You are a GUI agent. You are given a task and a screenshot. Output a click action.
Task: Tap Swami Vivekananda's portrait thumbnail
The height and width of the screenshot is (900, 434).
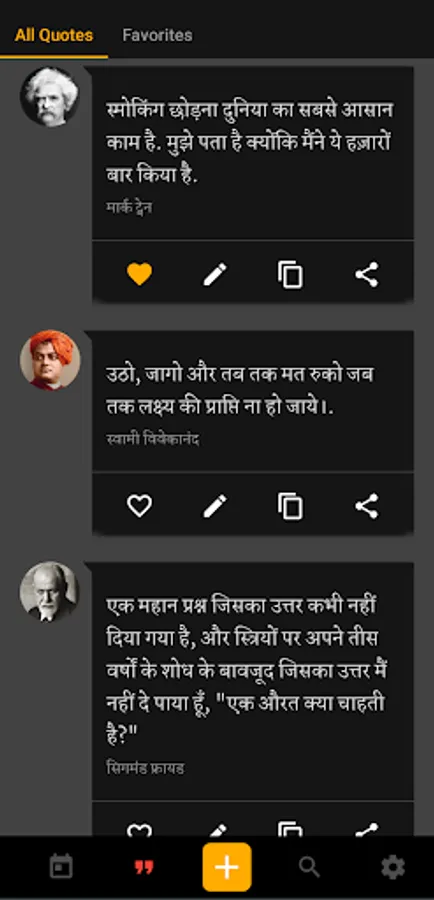point(50,360)
